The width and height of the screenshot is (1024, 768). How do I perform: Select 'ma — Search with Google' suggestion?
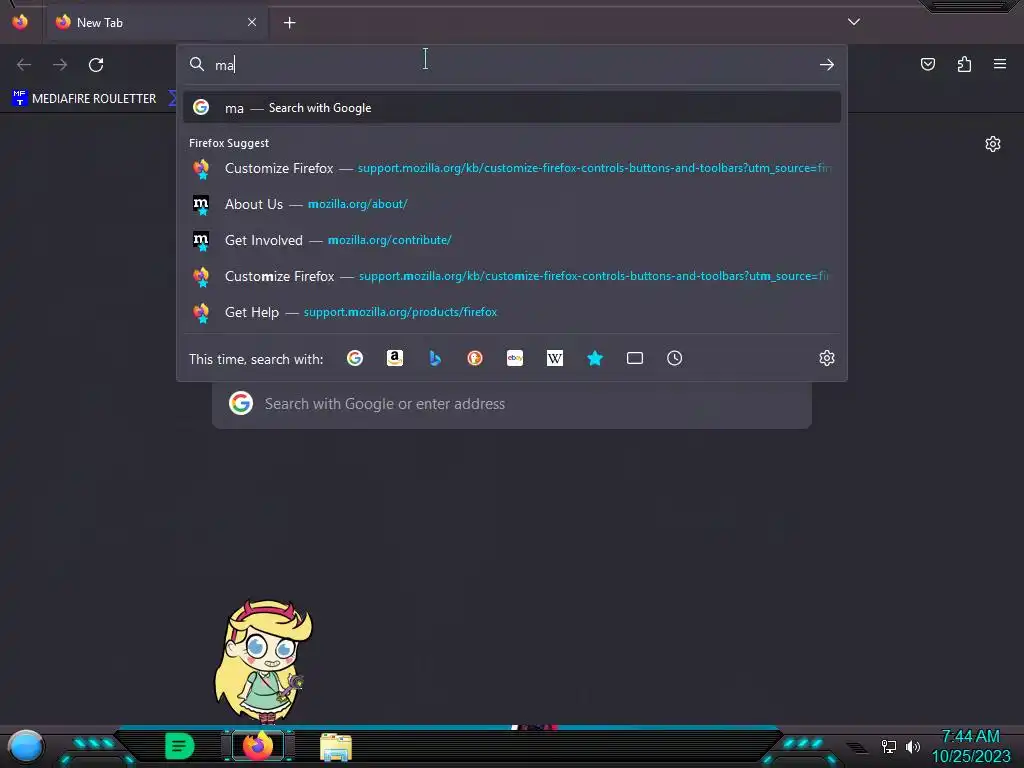tap(512, 108)
